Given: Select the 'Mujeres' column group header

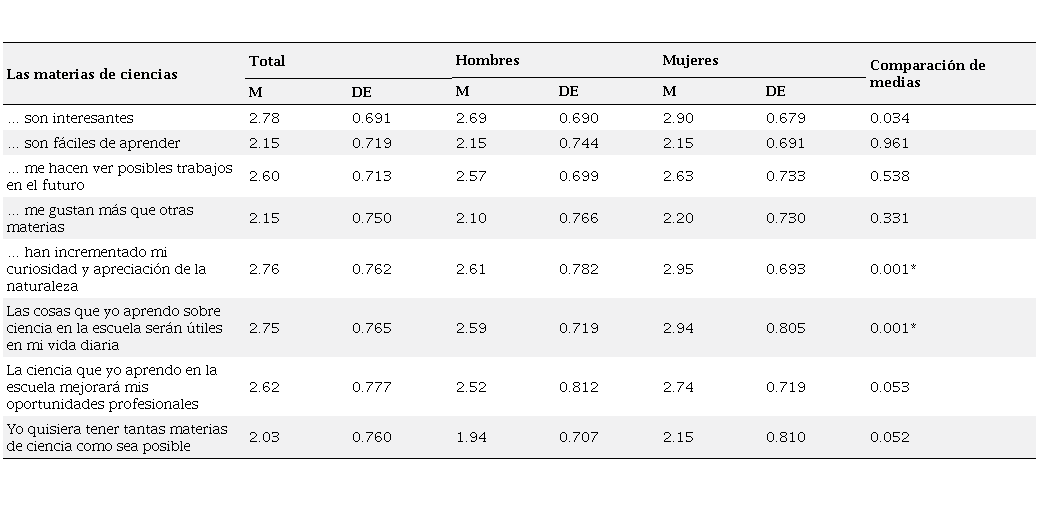Looking at the screenshot, I should point(690,60).
